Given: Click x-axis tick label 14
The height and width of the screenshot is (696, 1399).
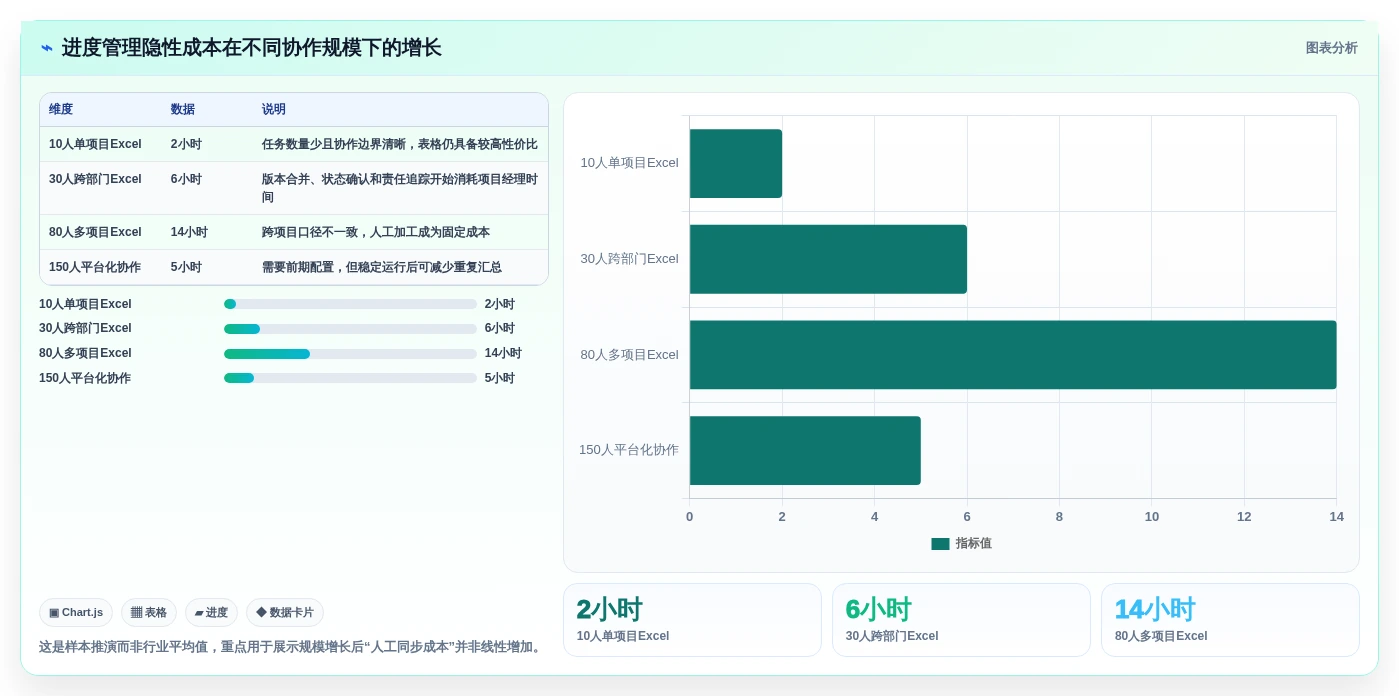Looking at the screenshot, I should coord(1337,517).
